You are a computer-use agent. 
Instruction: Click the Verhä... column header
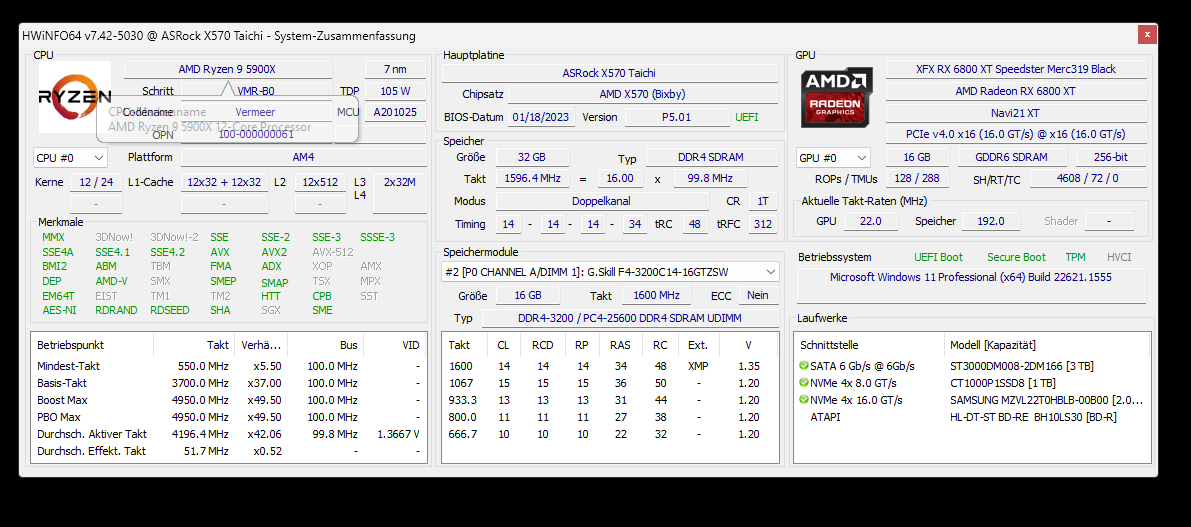pos(261,345)
